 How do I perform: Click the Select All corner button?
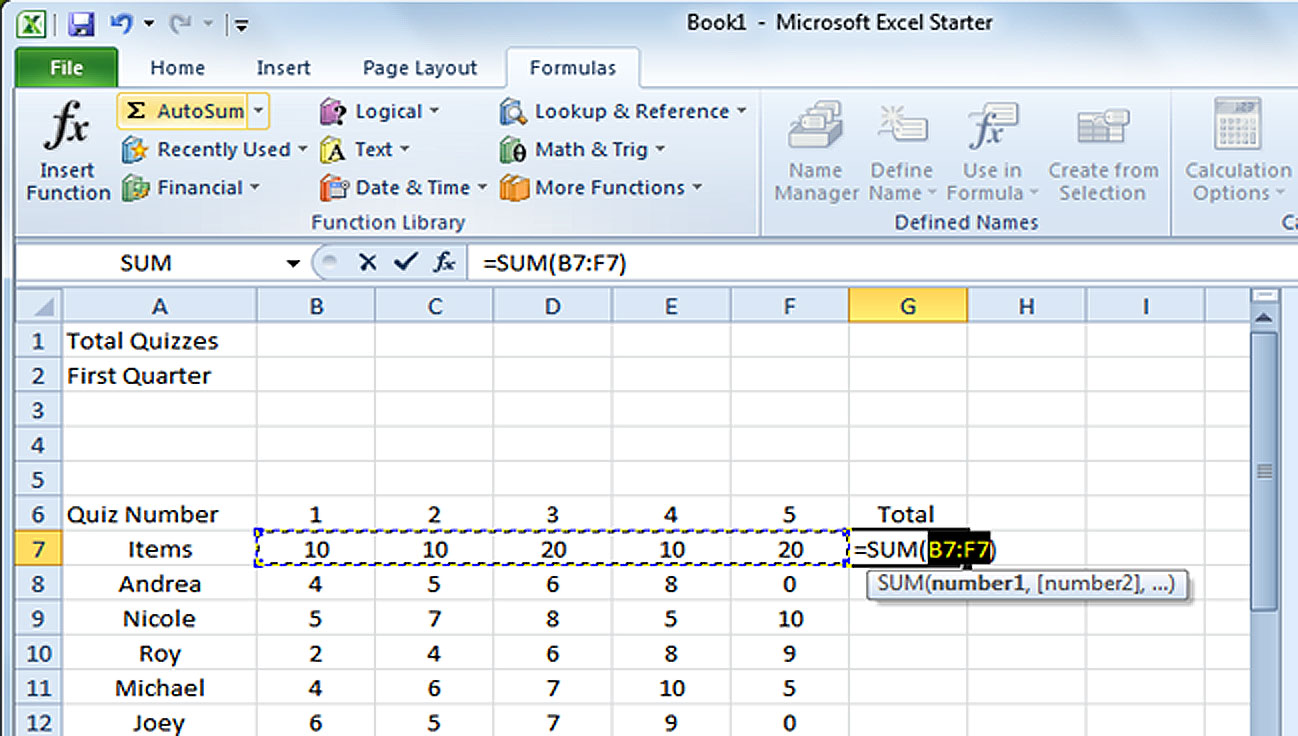[40, 306]
